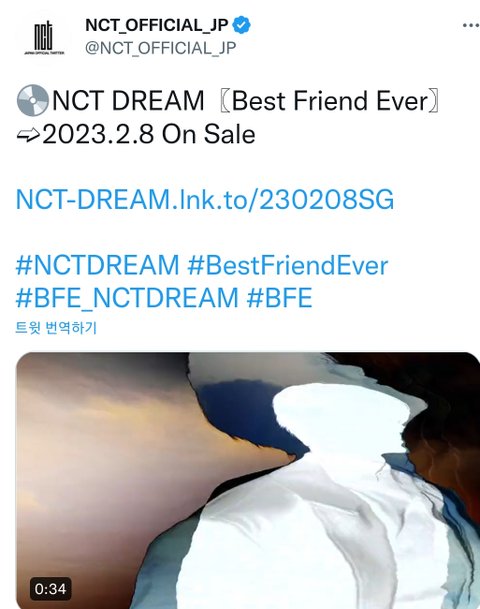480x609 pixels.
Task: Open the three-dot more options menu
Action: coord(471,26)
